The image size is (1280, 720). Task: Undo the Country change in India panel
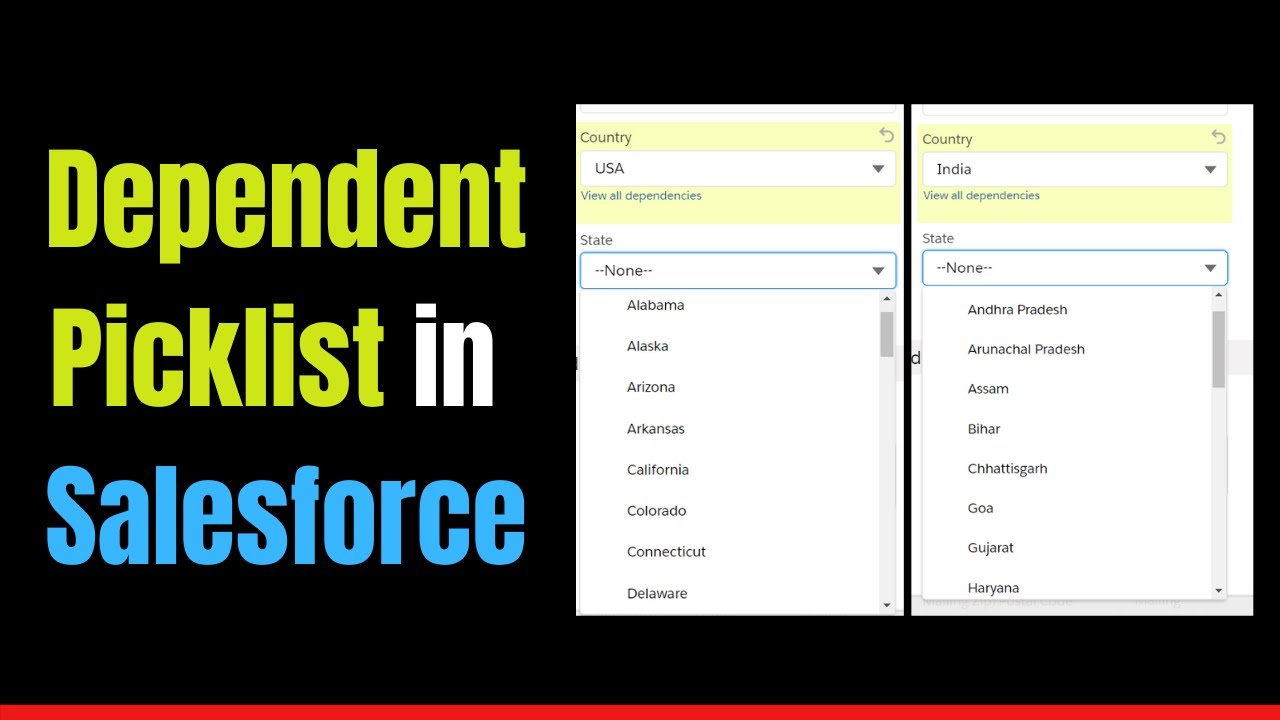(x=1218, y=136)
